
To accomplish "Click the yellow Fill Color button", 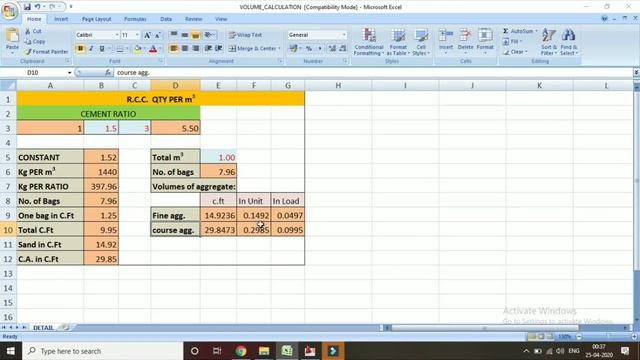I will [138, 49].
